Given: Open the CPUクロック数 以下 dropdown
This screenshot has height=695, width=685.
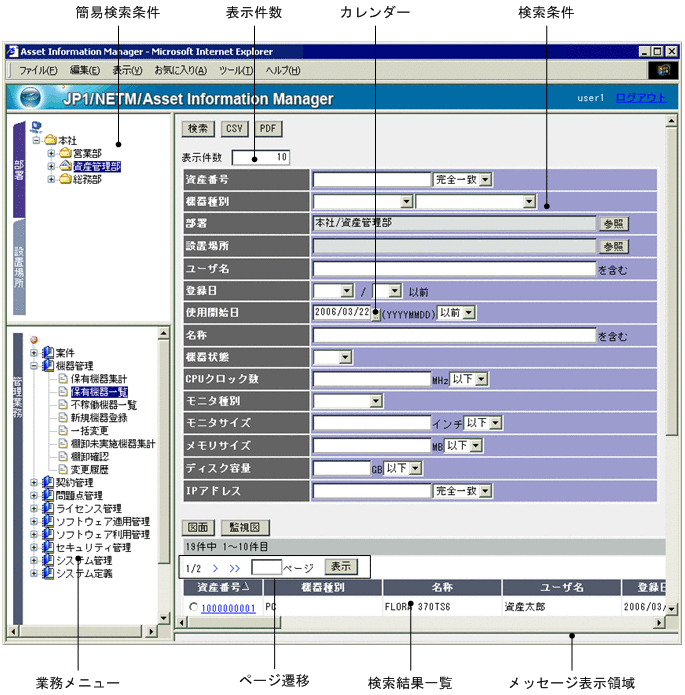Looking at the screenshot, I should (x=481, y=379).
